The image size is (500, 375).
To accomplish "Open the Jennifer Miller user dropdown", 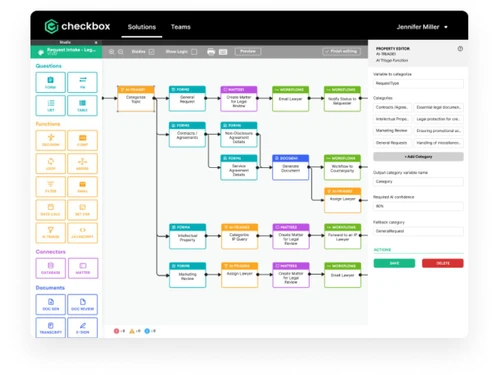I will 422,27.
